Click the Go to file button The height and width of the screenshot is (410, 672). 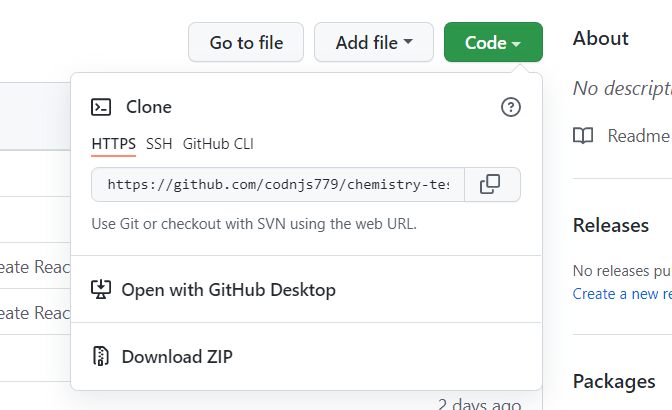(x=246, y=42)
